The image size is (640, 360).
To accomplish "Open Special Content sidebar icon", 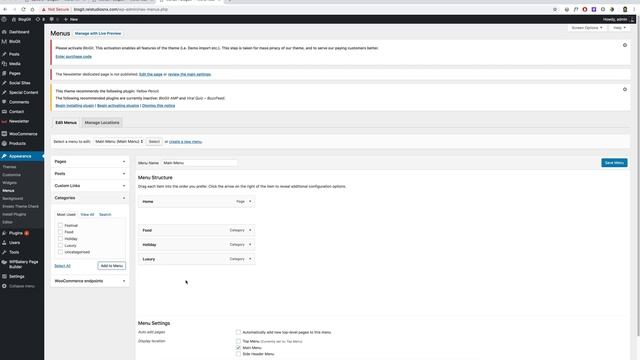I will [4, 93].
